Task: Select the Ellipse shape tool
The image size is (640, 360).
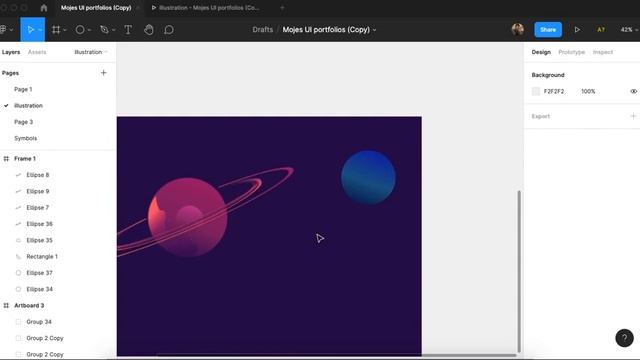Action: click(80, 29)
